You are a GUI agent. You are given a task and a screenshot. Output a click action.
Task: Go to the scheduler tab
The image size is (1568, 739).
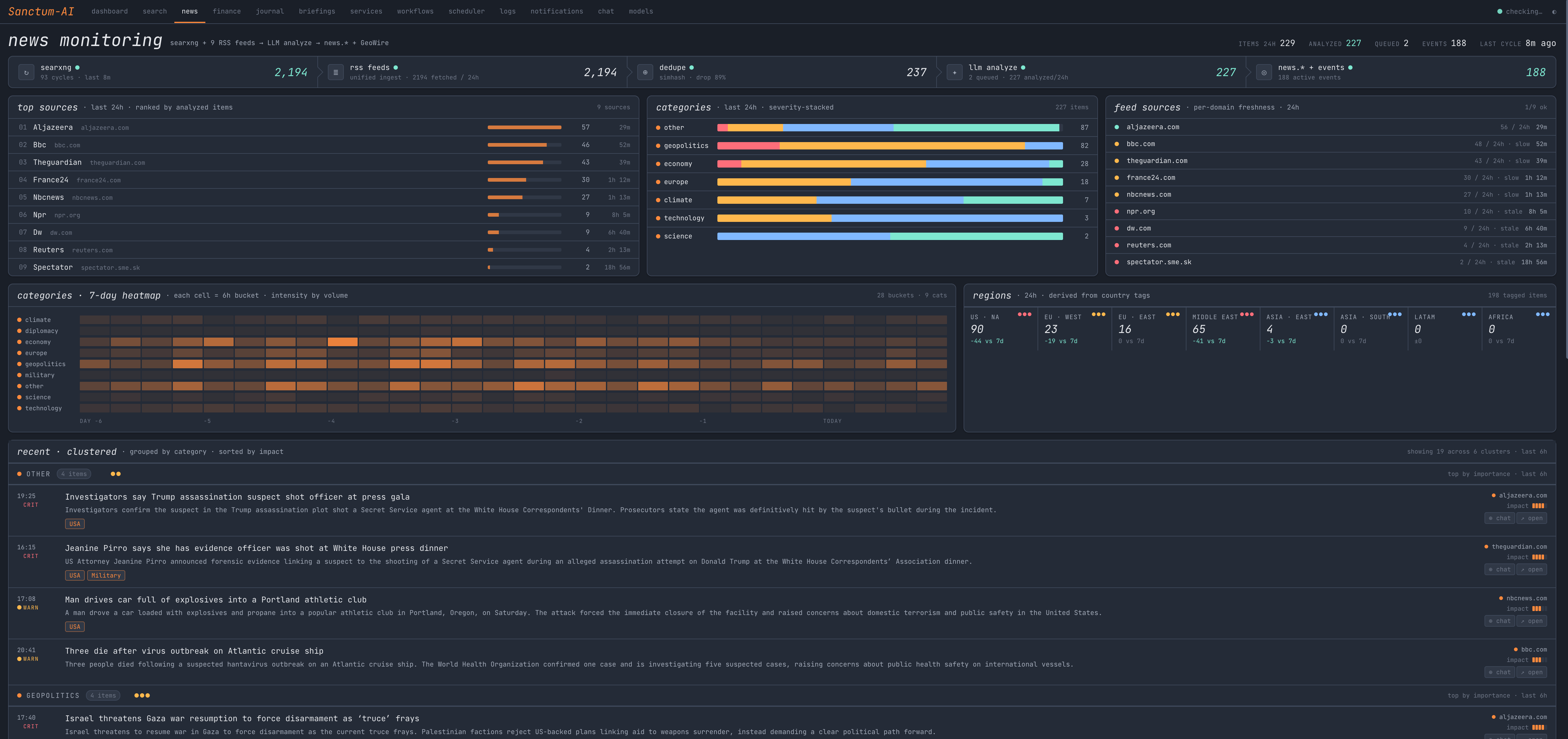(x=466, y=12)
